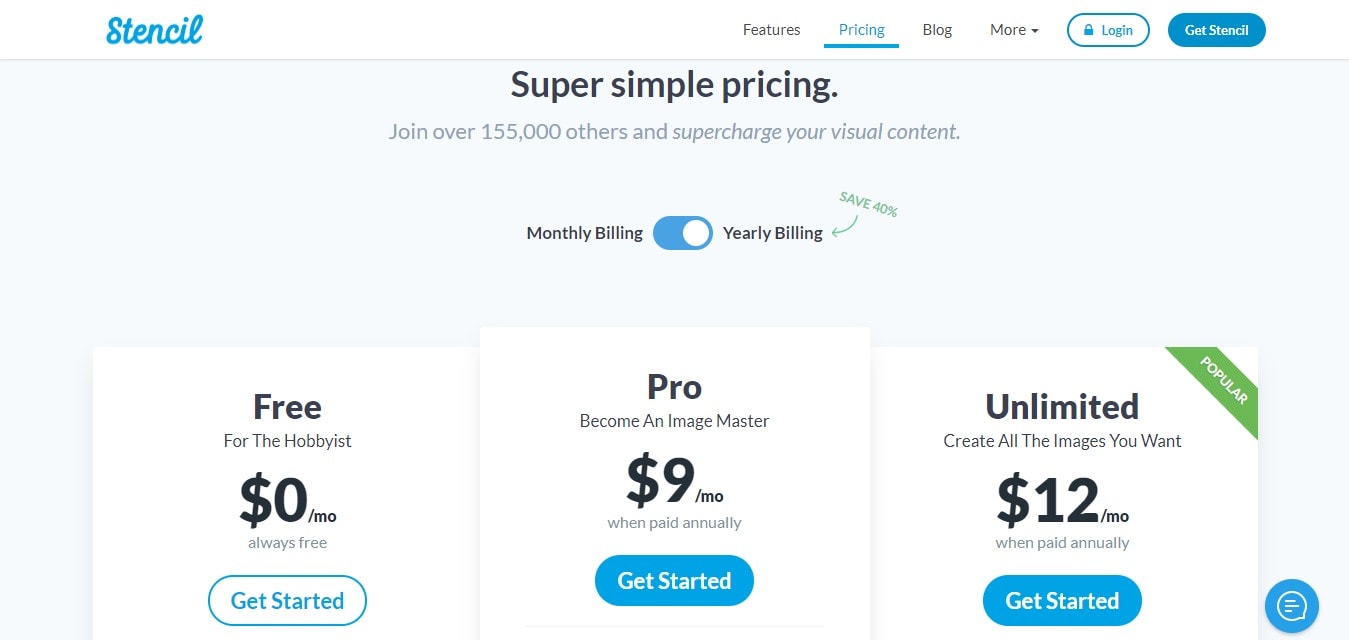Viewport: 1349px width, 640px height.
Task: Click the Get Stencil button
Action: point(1216,30)
